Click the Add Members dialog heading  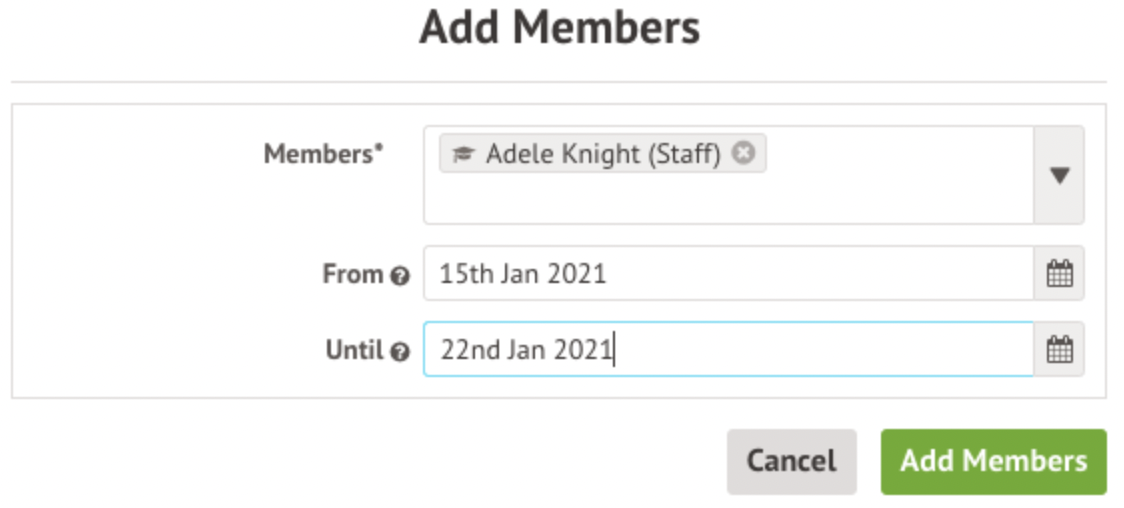pos(560,28)
